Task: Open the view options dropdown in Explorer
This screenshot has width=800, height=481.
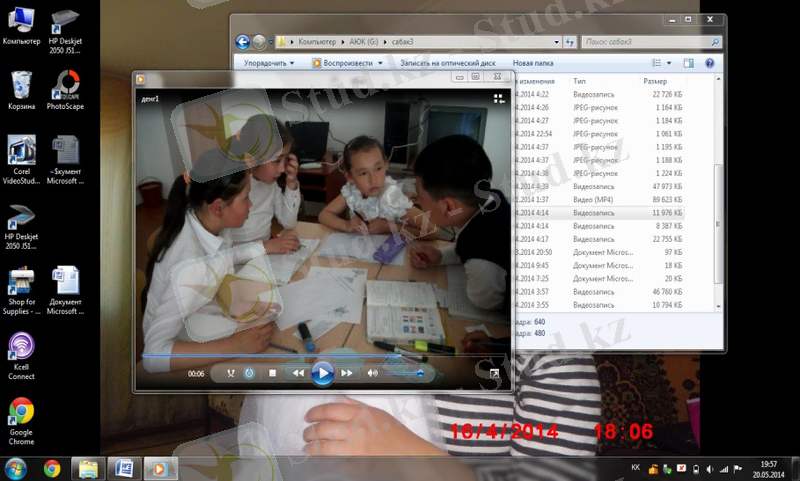Action: (672, 63)
